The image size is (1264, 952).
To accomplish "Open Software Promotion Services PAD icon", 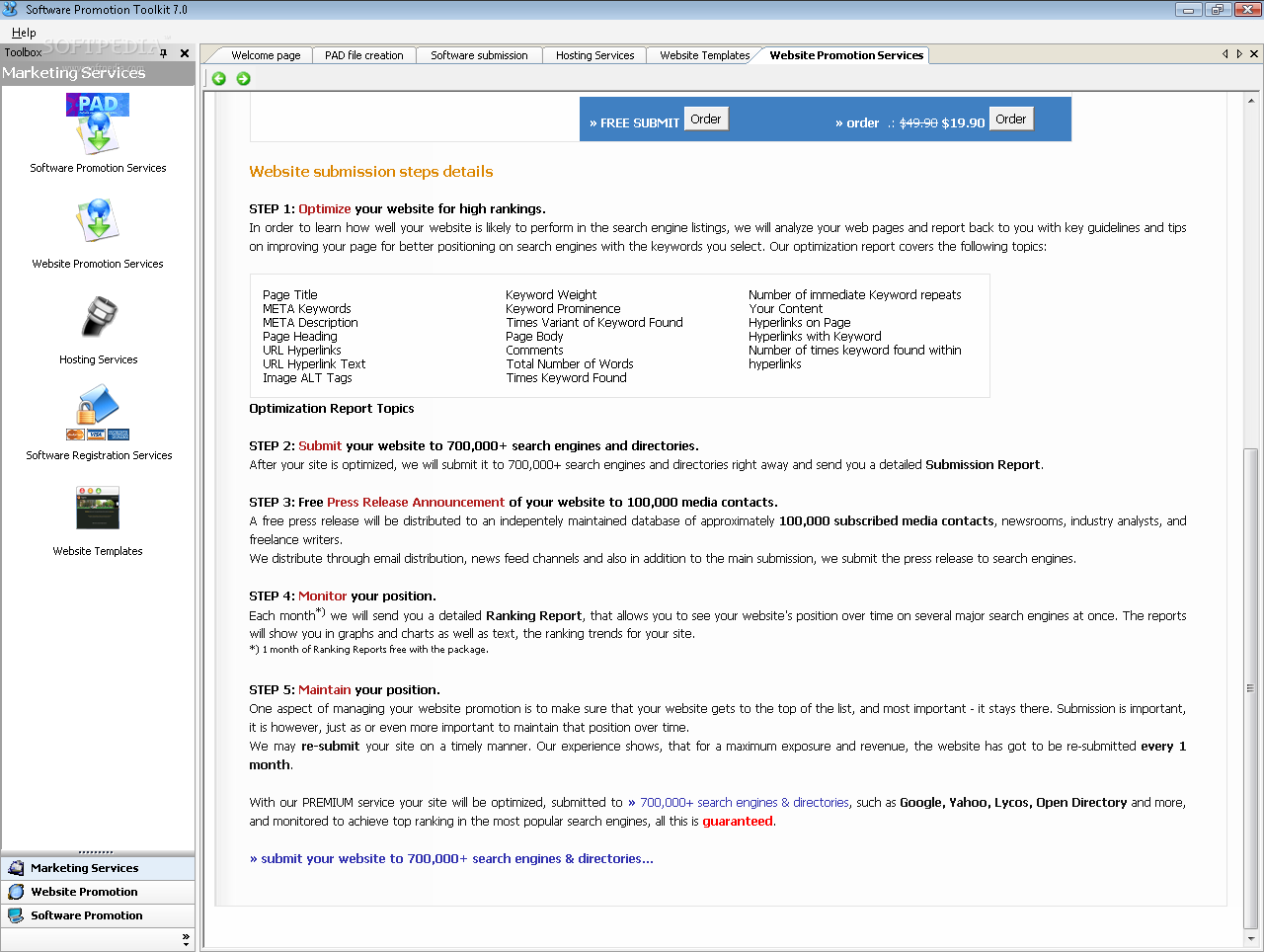I will (x=98, y=123).
